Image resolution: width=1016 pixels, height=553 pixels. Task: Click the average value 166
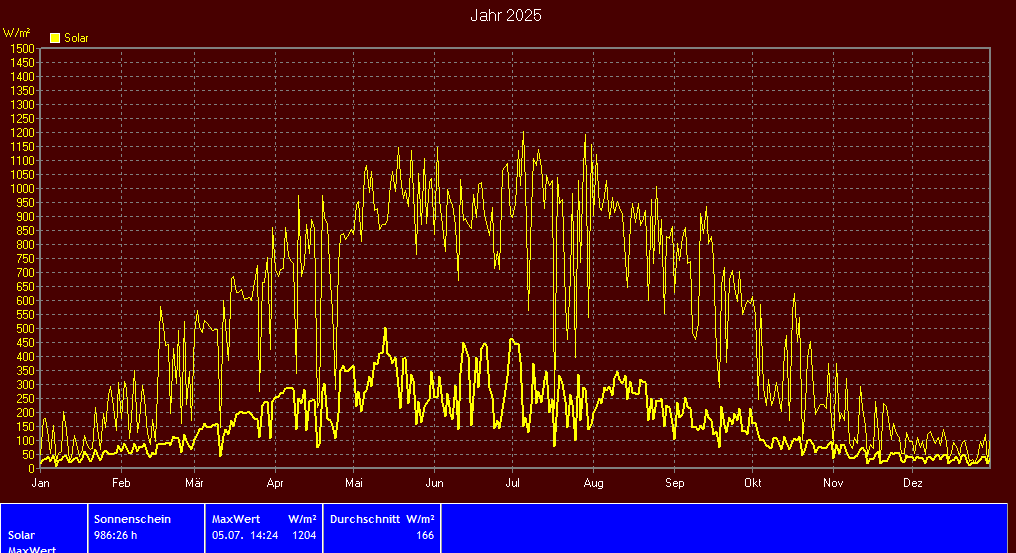pyautogui.click(x=425, y=535)
